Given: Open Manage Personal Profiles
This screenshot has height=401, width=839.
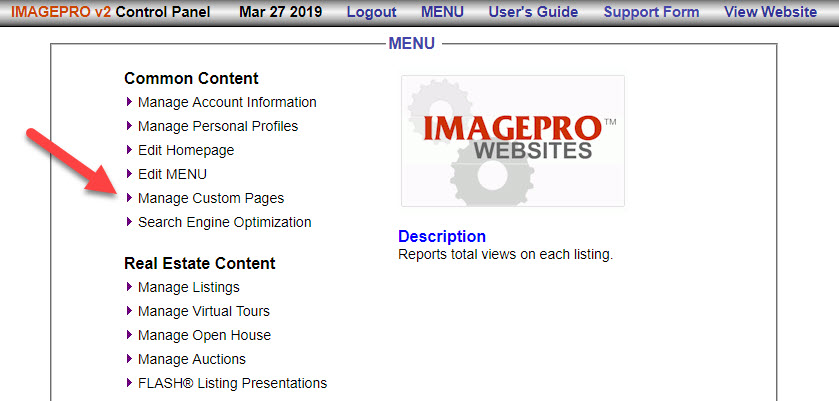Looking at the screenshot, I should (218, 126).
